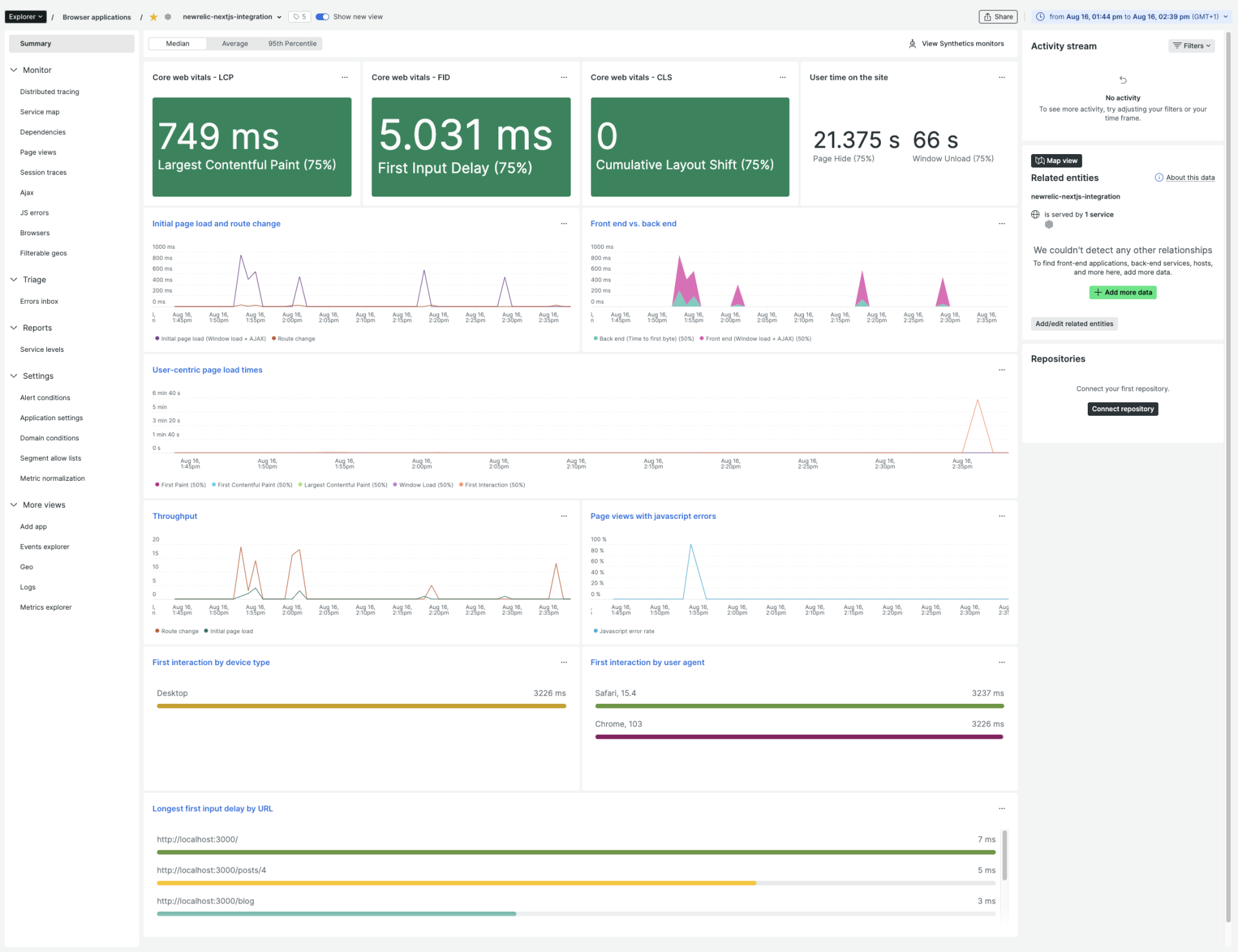Hide the Route change series in Throughput legend

(176, 631)
